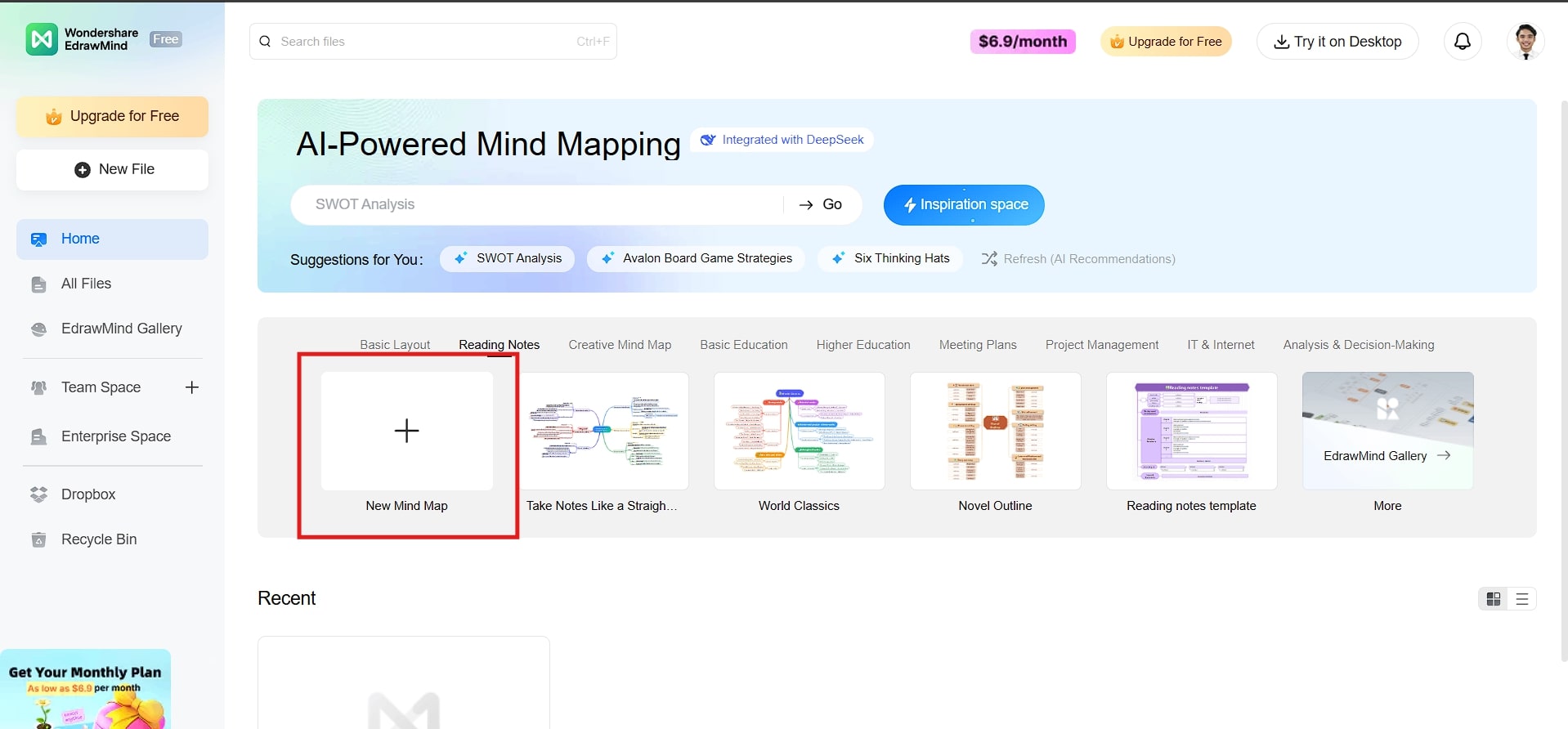The width and height of the screenshot is (1568, 729).
Task: Open Recycle Bin in sidebar
Action: [112, 539]
